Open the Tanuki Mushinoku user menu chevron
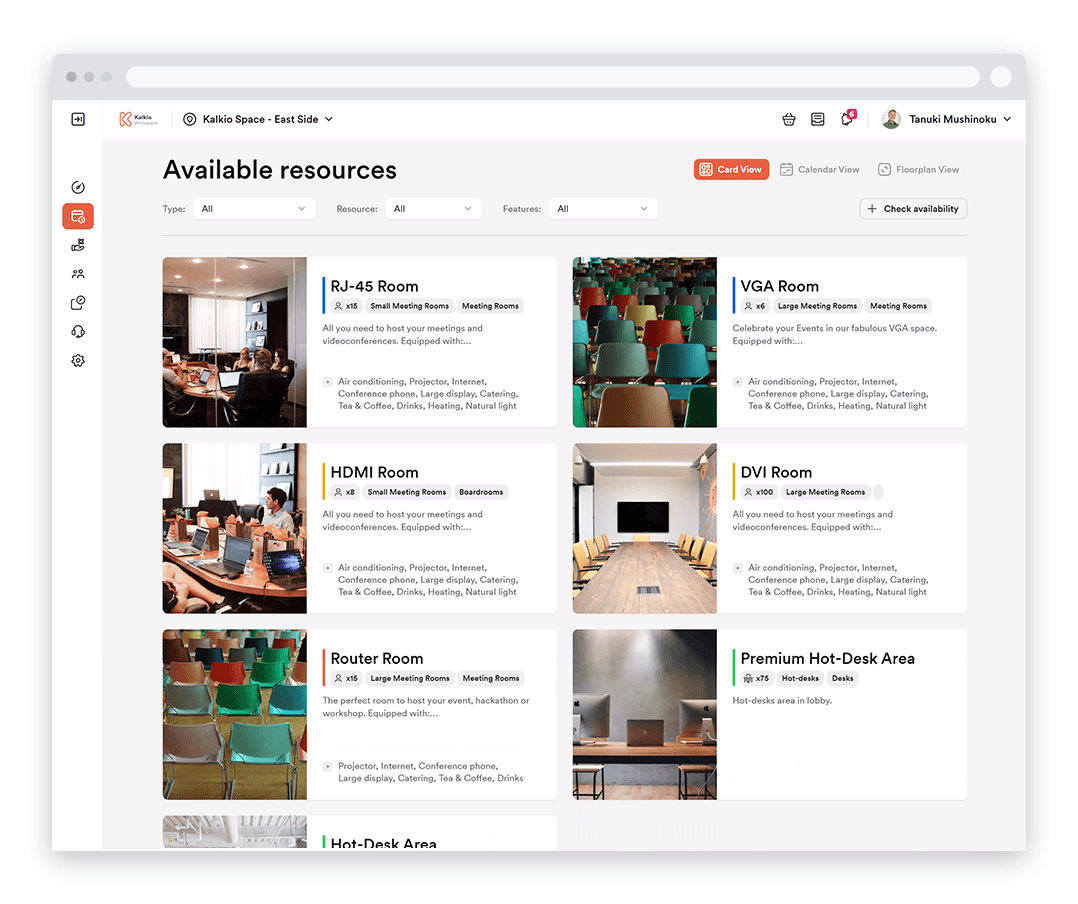 (x=1007, y=120)
